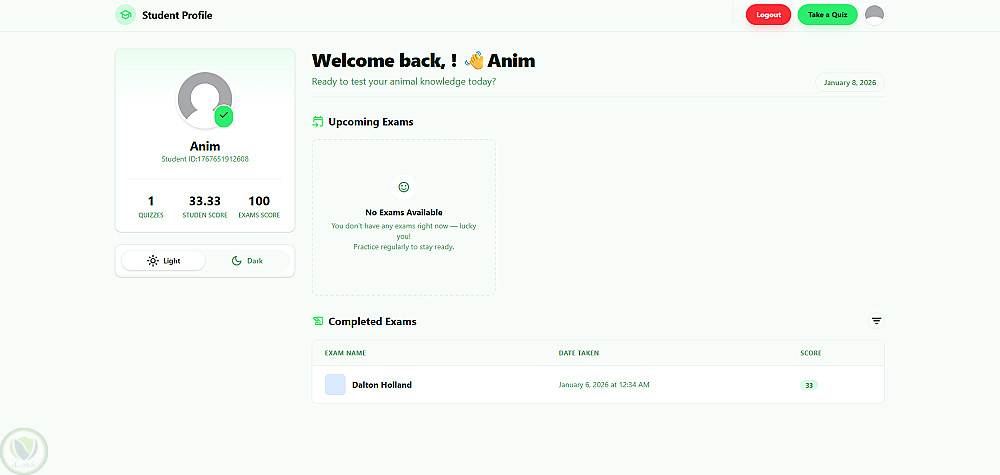This screenshot has height=475, width=1000.
Task: Click the waving hand emoji in heading
Action: [475, 61]
